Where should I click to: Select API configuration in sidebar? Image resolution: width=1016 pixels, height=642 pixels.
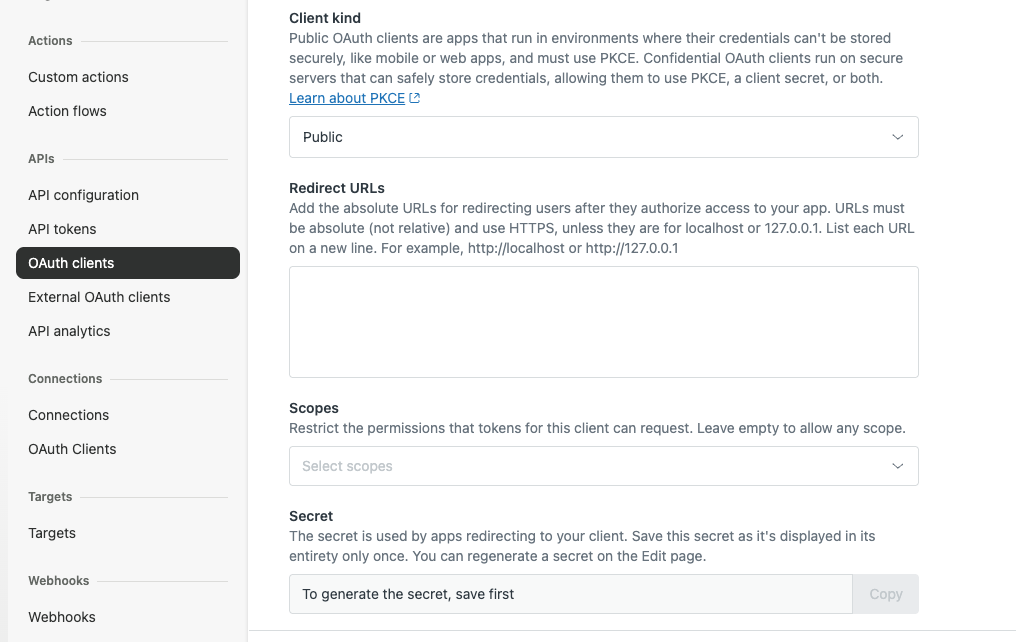pyautogui.click(x=84, y=195)
